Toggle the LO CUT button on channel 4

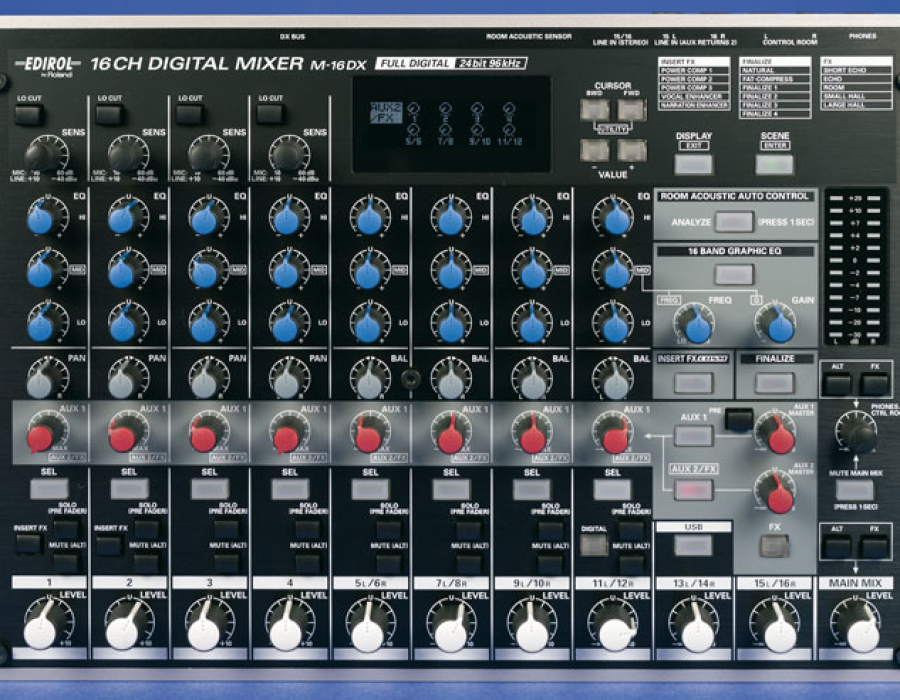(x=270, y=115)
